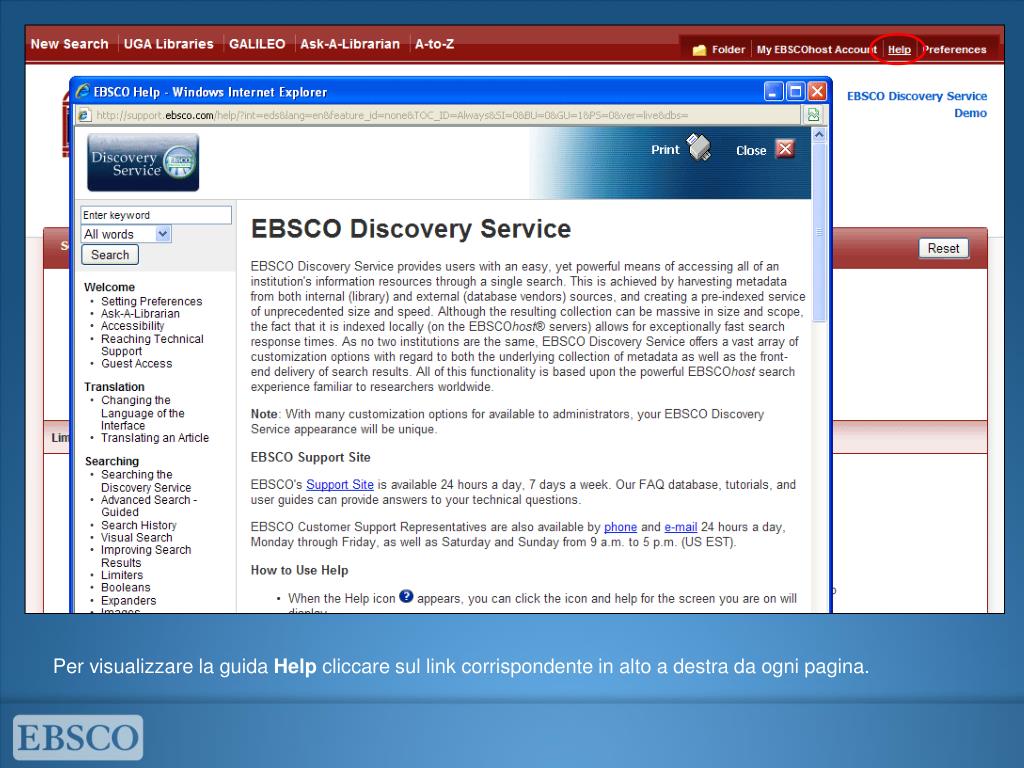The width and height of the screenshot is (1024, 768).
Task: Click the help window scrollbar up arrow
Action: click(819, 135)
